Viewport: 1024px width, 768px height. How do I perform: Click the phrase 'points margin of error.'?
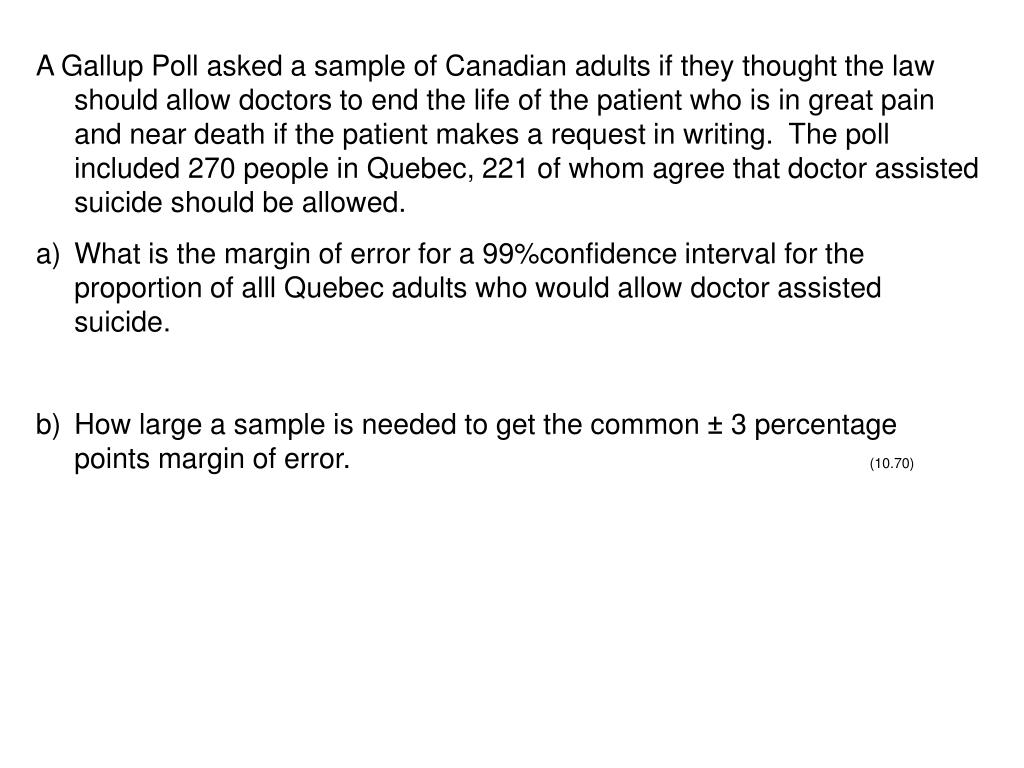click(212, 459)
